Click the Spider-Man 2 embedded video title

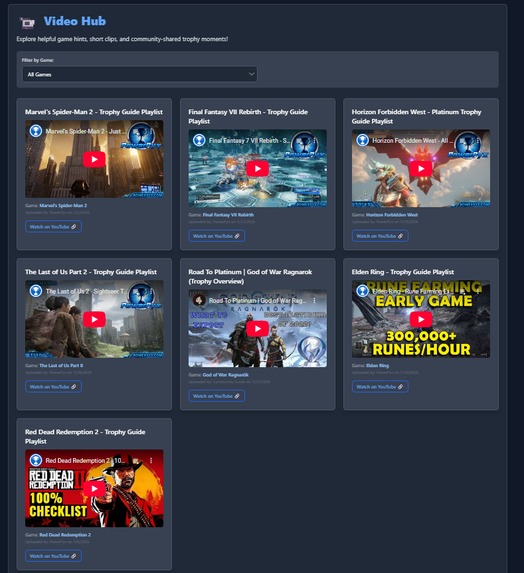[86, 131]
